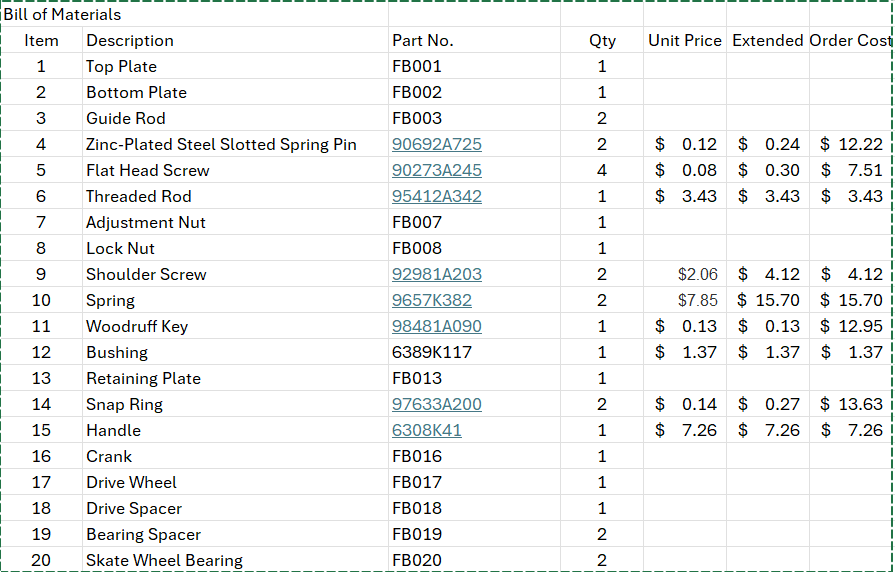895x572 pixels.
Task: Open the Spring part link 9657K382
Action: coord(431,300)
